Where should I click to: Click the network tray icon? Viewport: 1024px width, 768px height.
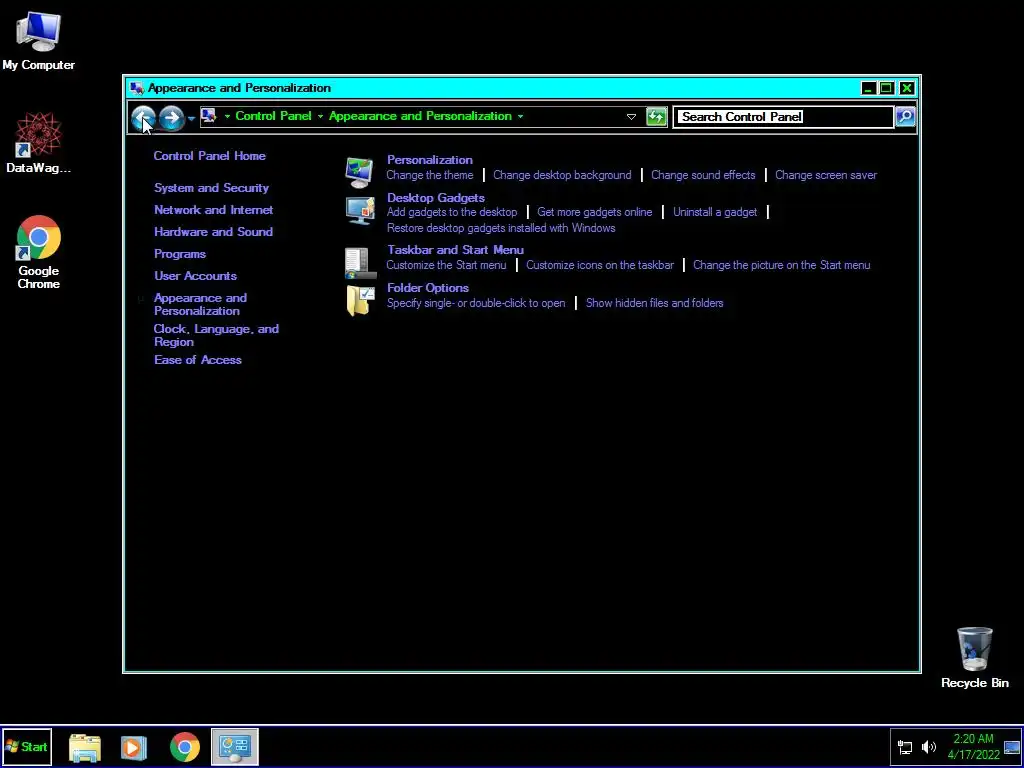pos(904,747)
